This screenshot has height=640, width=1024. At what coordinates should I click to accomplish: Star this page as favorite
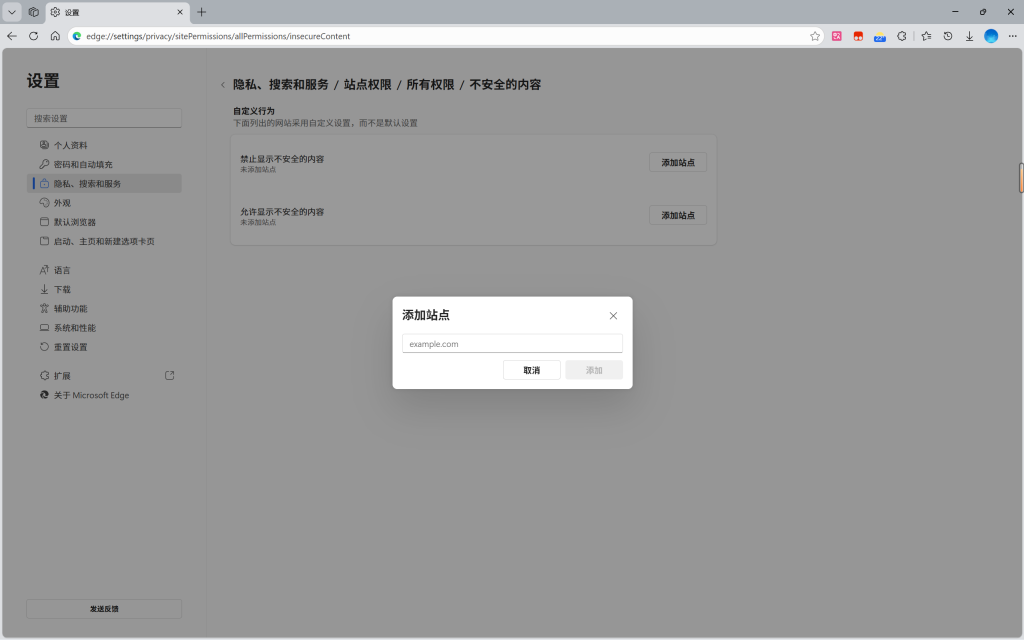pyautogui.click(x=815, y=36)
